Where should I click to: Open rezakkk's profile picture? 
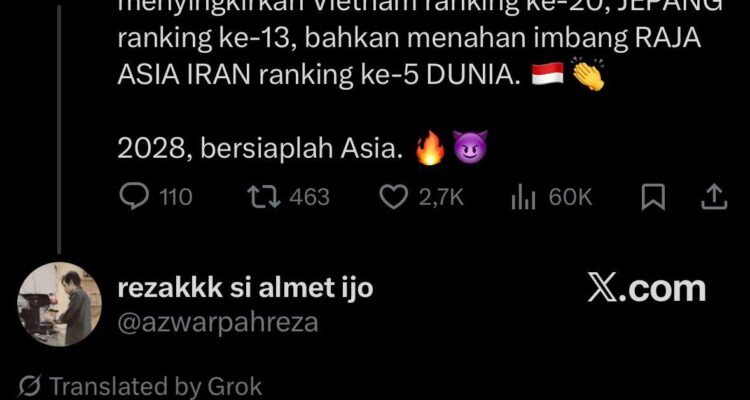click(59, 304)
